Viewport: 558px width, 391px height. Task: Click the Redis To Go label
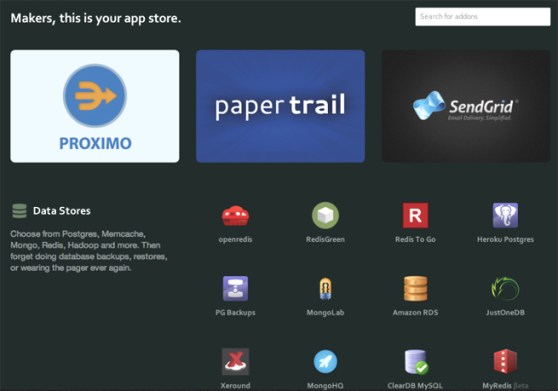coord(415,239)
